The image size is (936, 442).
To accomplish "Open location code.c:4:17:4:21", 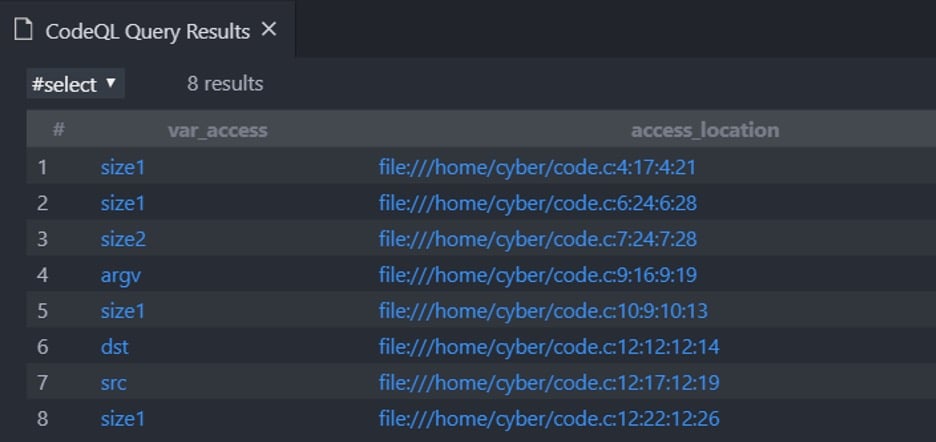I will click(x=537, y=167).
